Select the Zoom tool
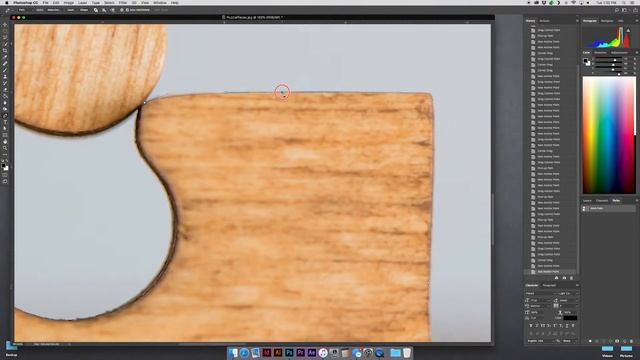Image resolution: width=640 pixels, height=360 pixels. [5, 148]
